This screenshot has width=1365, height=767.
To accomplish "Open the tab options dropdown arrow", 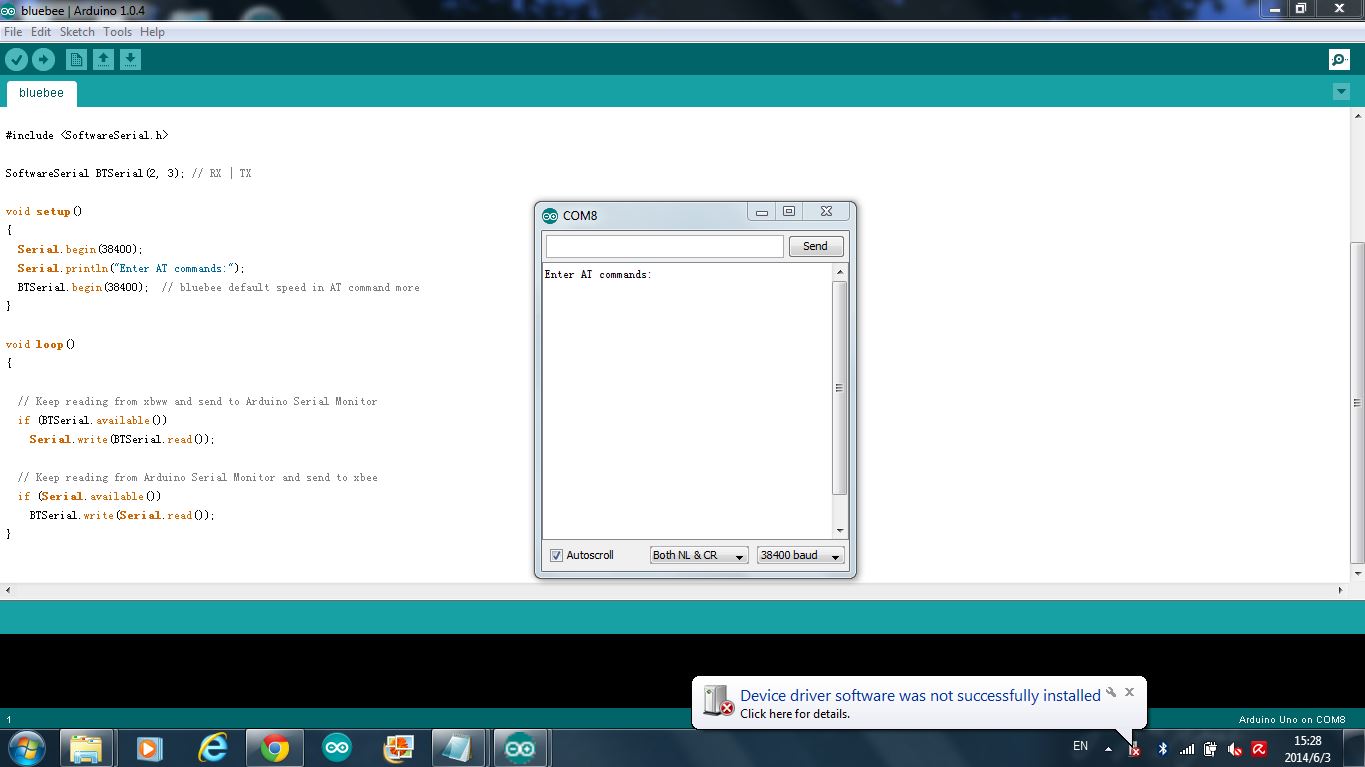I will point(1341,92).
